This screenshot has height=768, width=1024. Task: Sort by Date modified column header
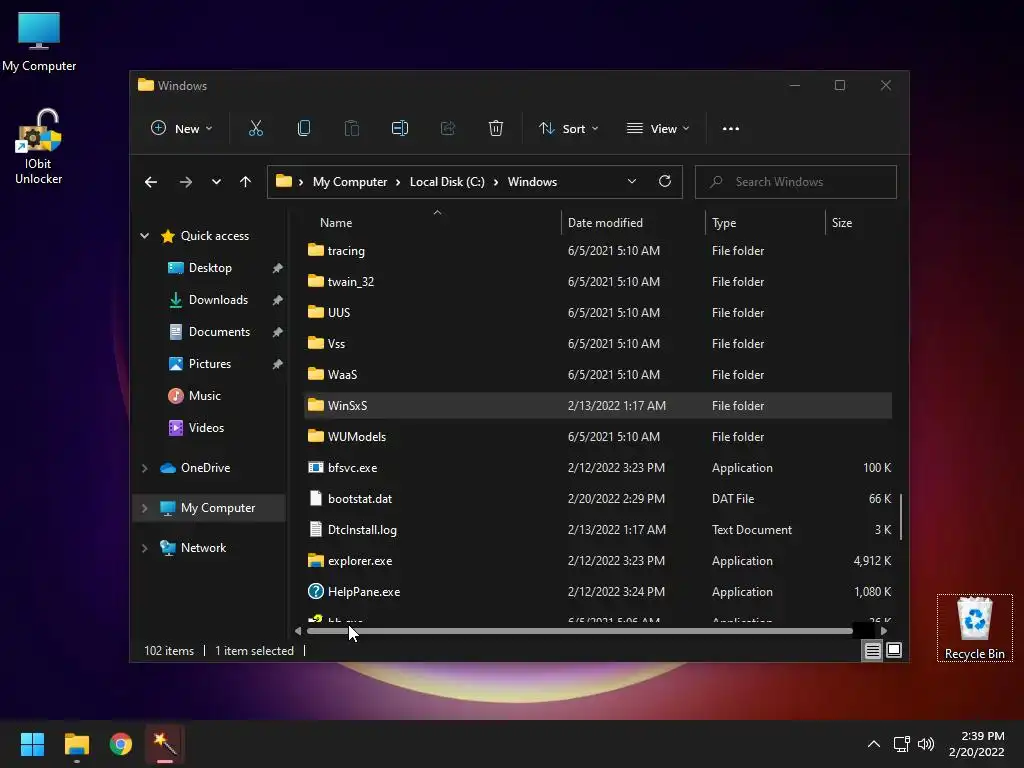(x=633, y=223)
